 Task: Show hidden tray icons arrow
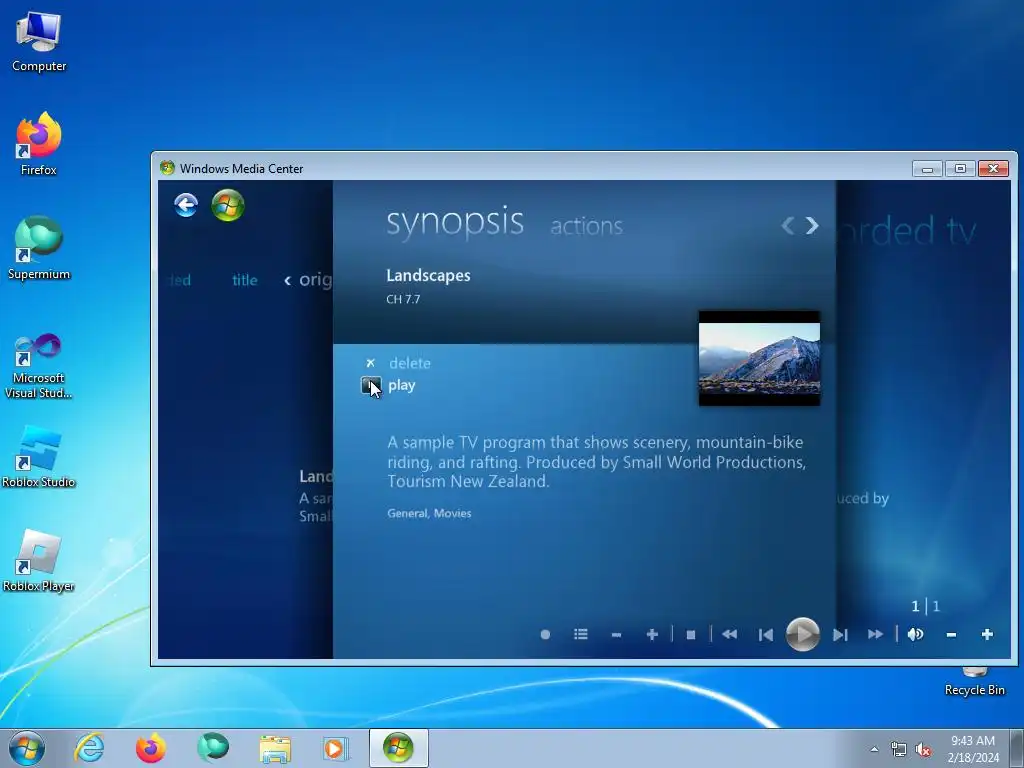[874, 749]
